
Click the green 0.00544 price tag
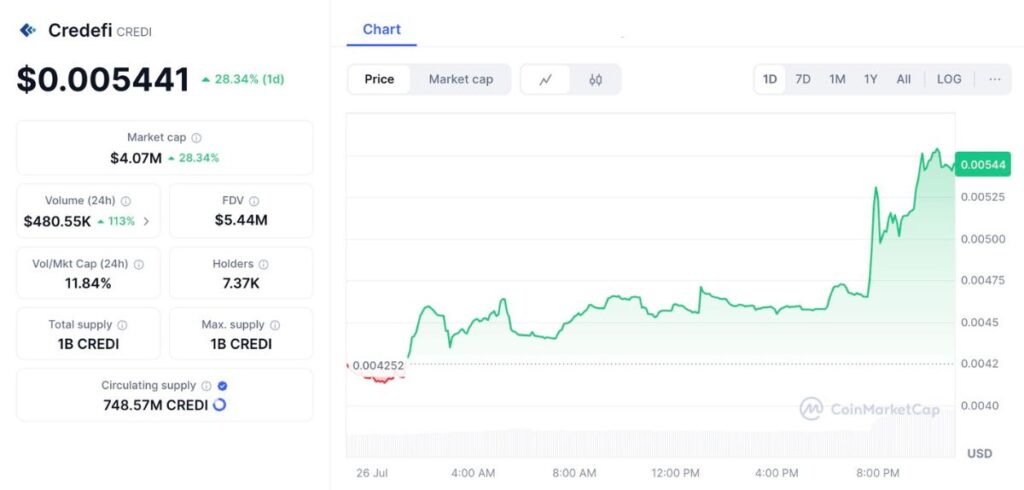tap(983, 165)
